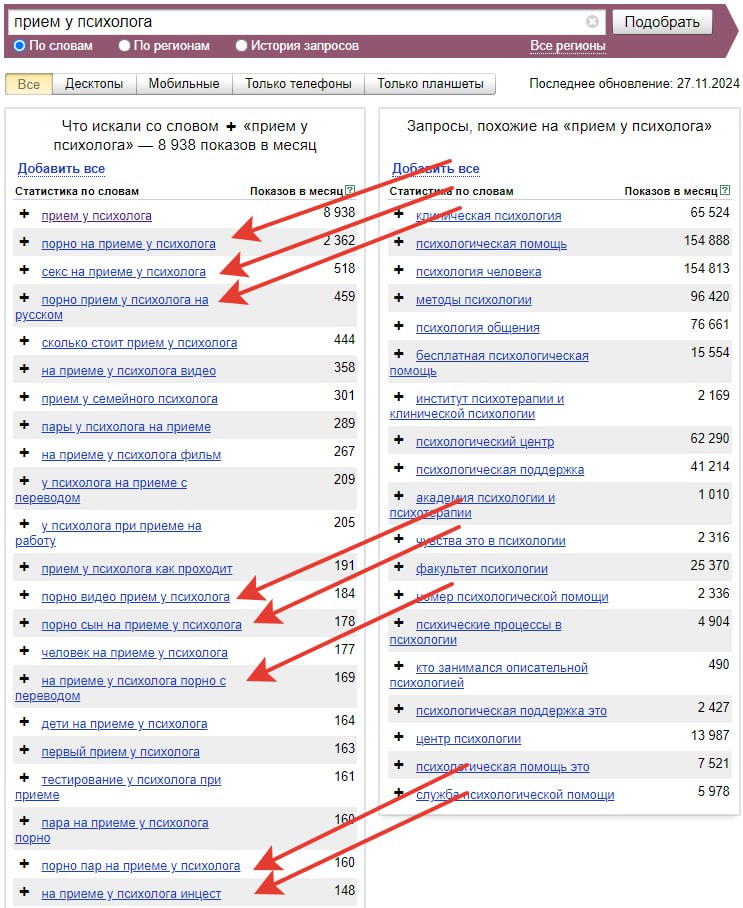The image size is (743, 908).
Task: Click the '444' impressions value
Action: pos(344,339)
